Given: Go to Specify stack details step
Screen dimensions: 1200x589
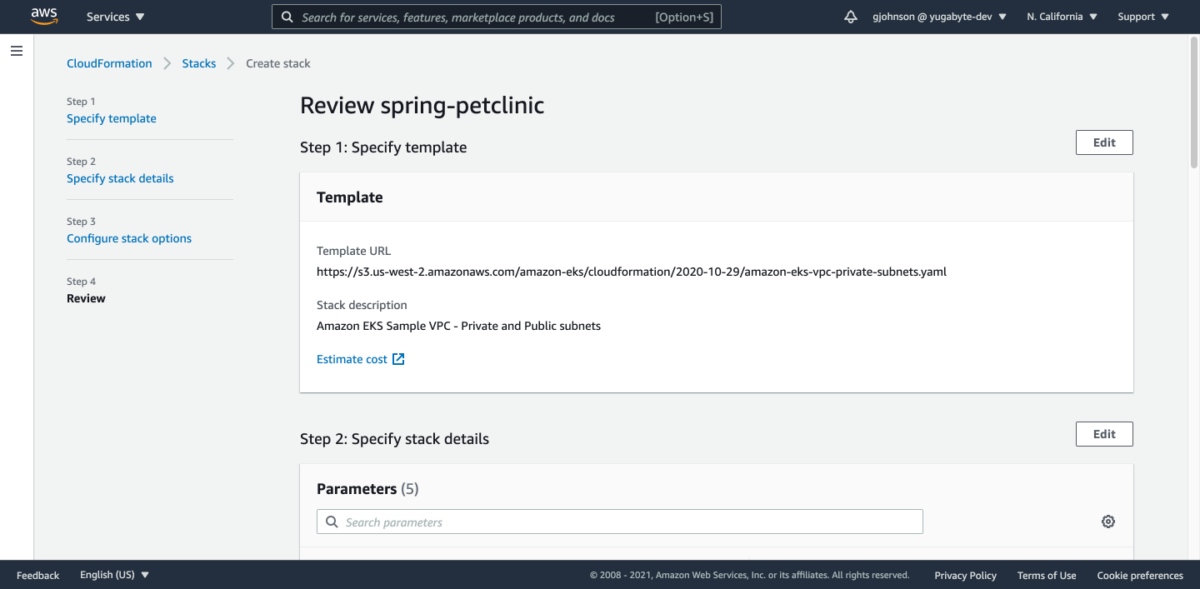Looking at the screenshot, I should [x=120, y=178].
